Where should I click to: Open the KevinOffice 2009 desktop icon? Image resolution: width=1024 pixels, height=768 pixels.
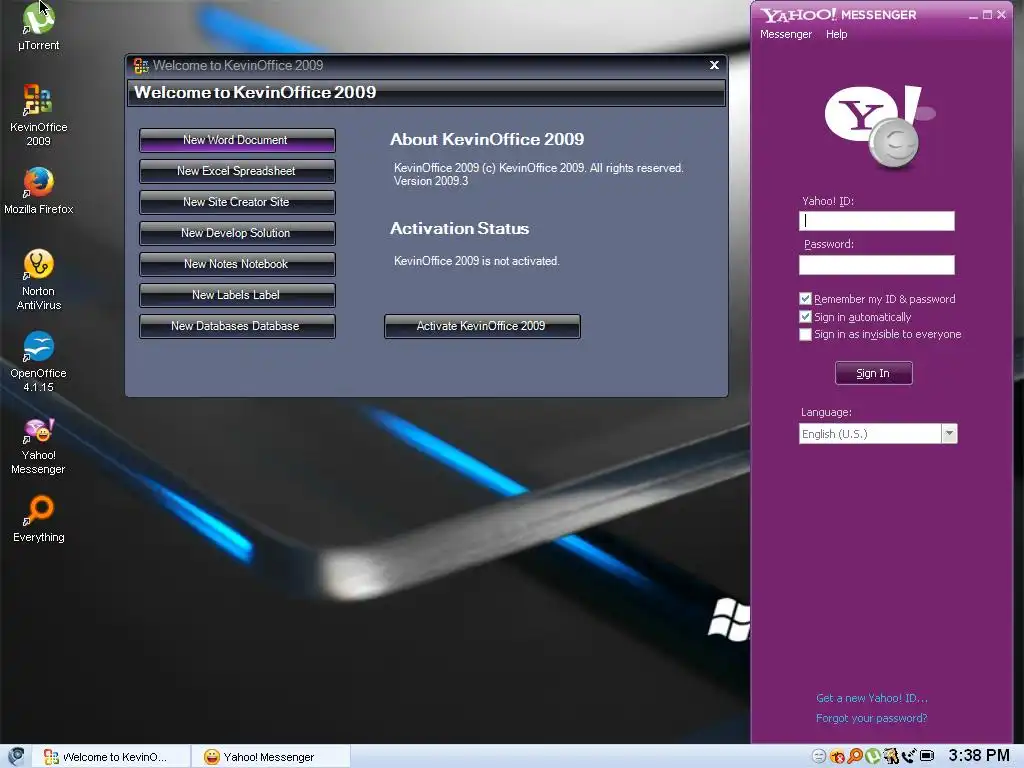[x=38, y=115]
